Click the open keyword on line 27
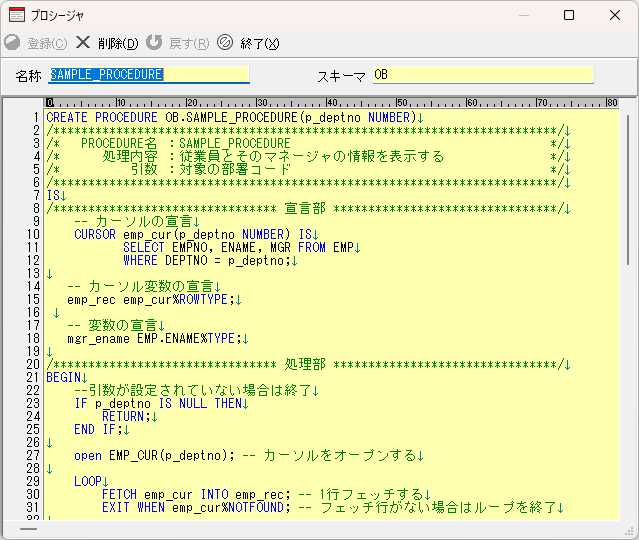 (x=88, y=456)
